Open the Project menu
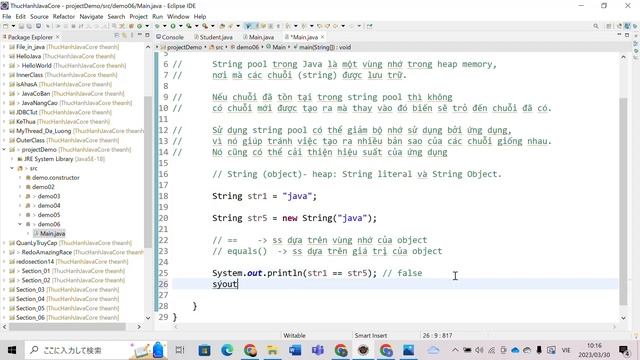Screen dimensions: 640x360 (138, 16)
